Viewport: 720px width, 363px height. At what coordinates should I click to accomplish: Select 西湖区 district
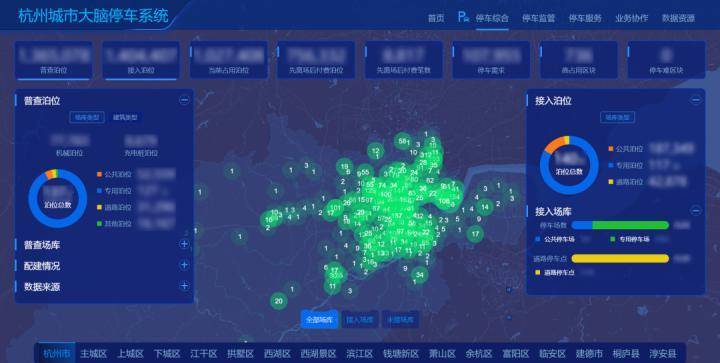click(277, 354)
